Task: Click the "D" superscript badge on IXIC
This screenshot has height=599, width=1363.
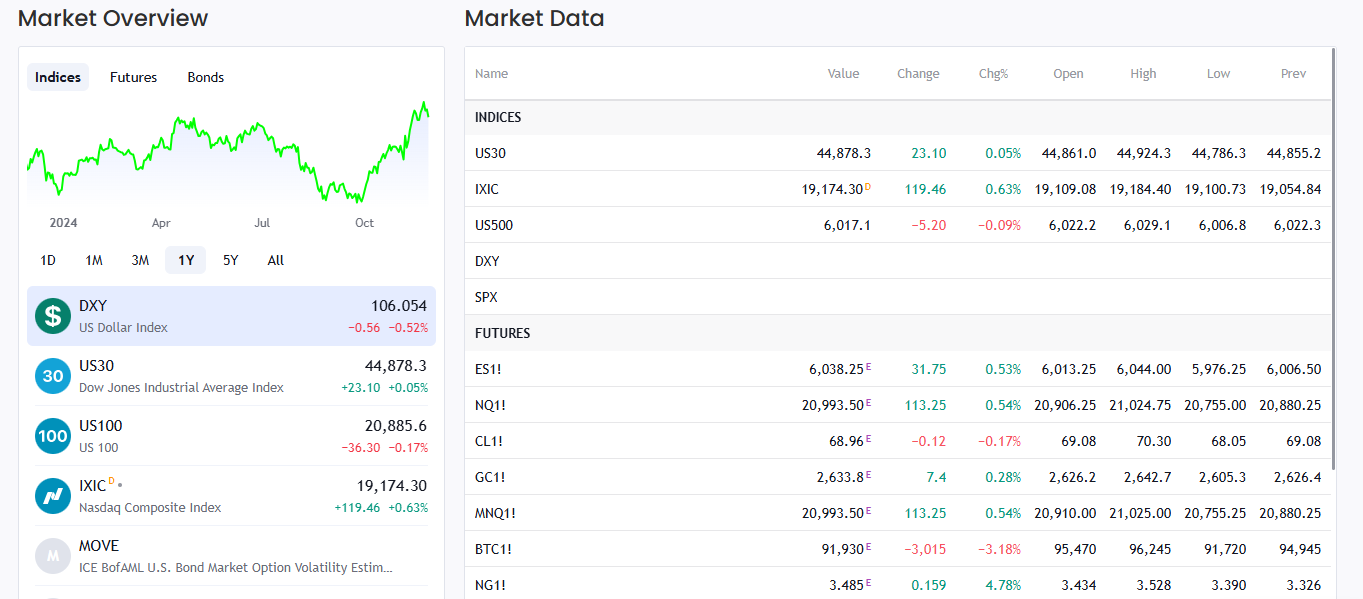Action: (111, 481)
